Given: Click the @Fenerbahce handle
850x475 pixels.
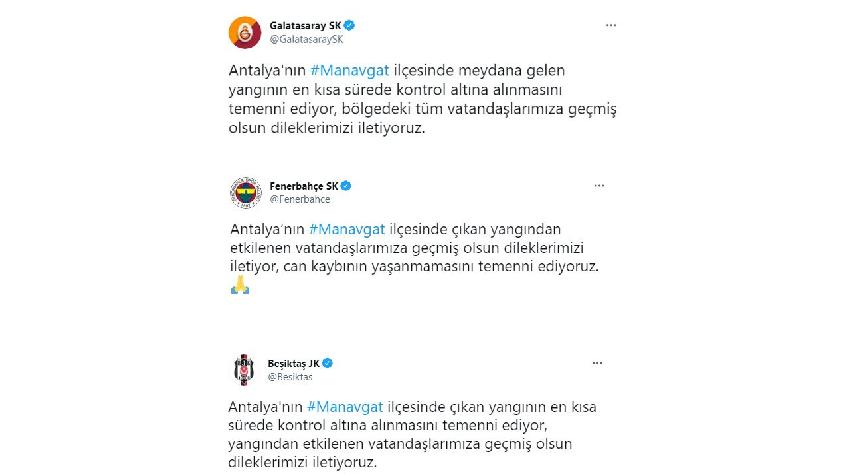Looking at the screenshot, I should point(300,199).
